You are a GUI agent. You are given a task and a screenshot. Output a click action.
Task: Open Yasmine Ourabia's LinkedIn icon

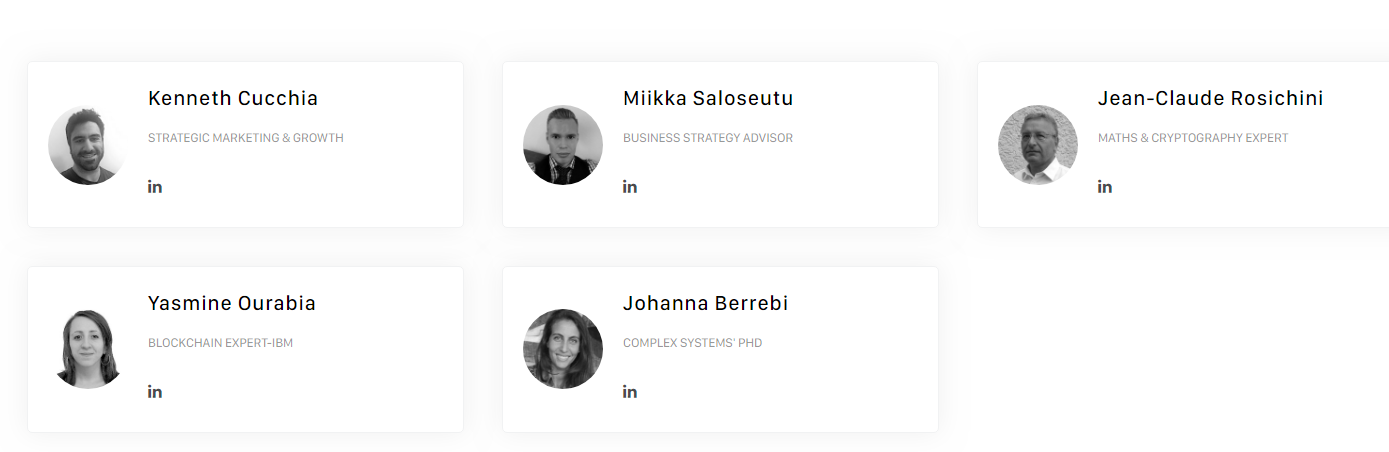155,392
